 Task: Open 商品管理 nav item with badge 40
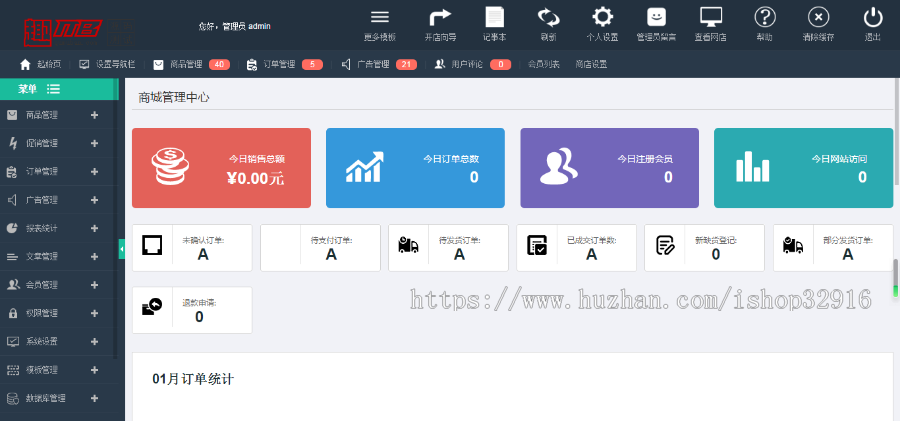click(192, 64)
